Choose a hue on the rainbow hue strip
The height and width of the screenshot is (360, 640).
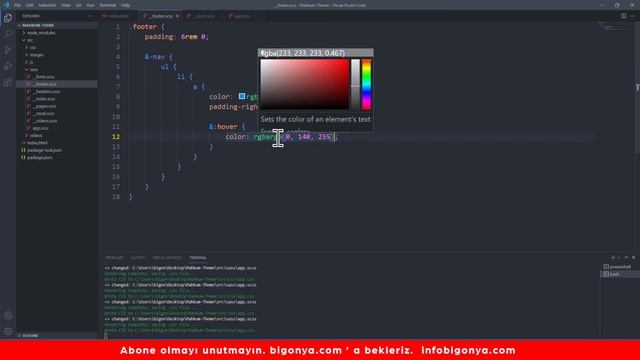[367, 84]
